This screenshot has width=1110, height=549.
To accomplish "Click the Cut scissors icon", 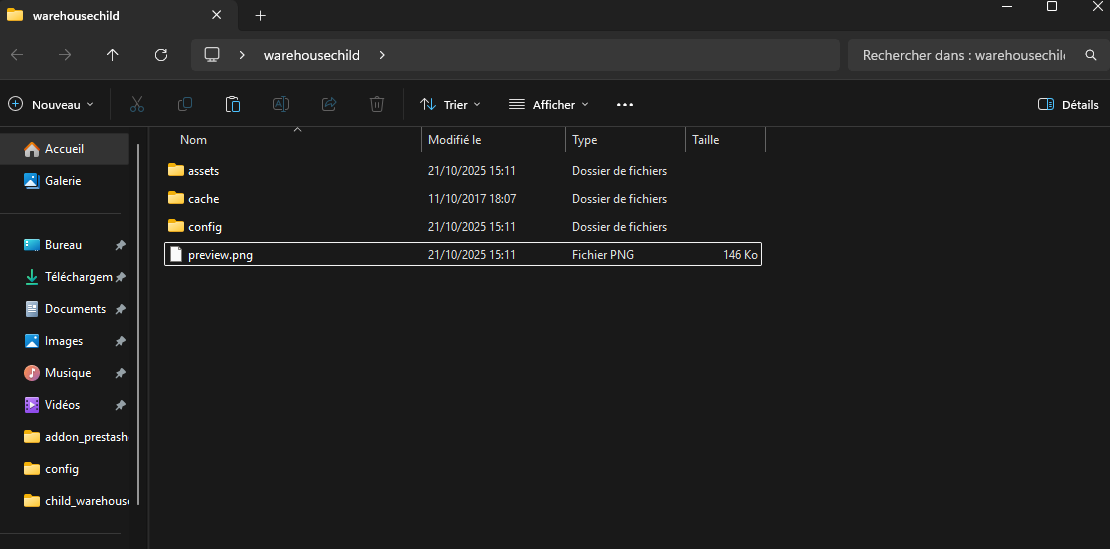I will tap(137, 105).
